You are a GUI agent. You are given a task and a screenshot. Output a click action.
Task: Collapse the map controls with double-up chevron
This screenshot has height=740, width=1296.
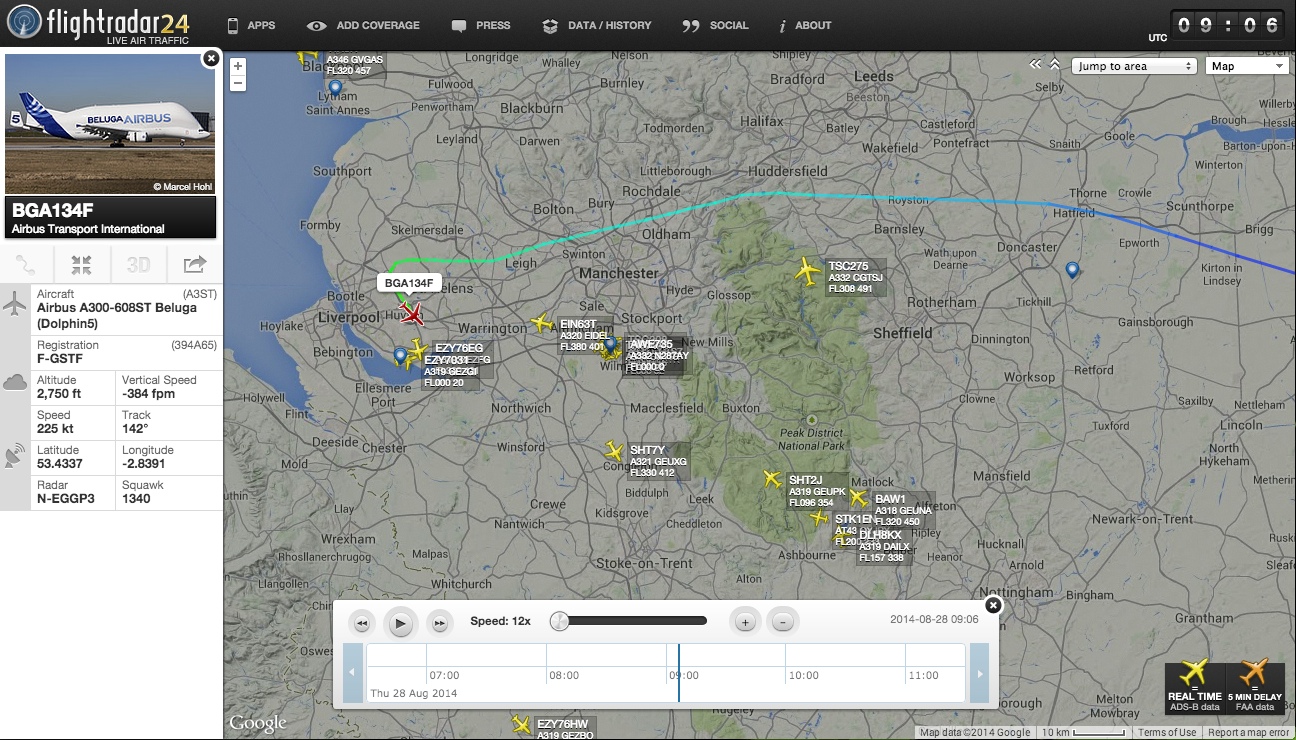[x=1055, y=65]
